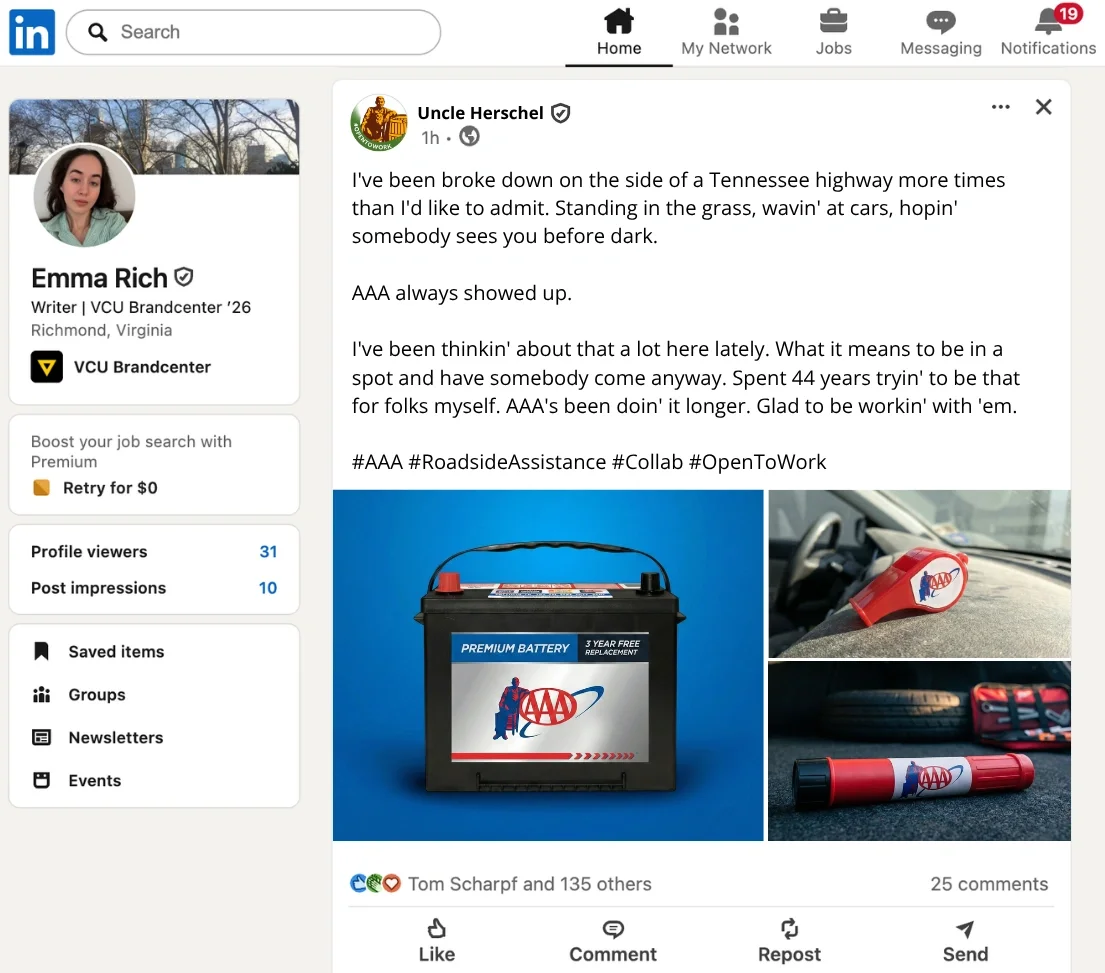This screenshot has width=1105, height=973.
Task: Open Emma Rich's profile photo
Action: coord(84,195)
